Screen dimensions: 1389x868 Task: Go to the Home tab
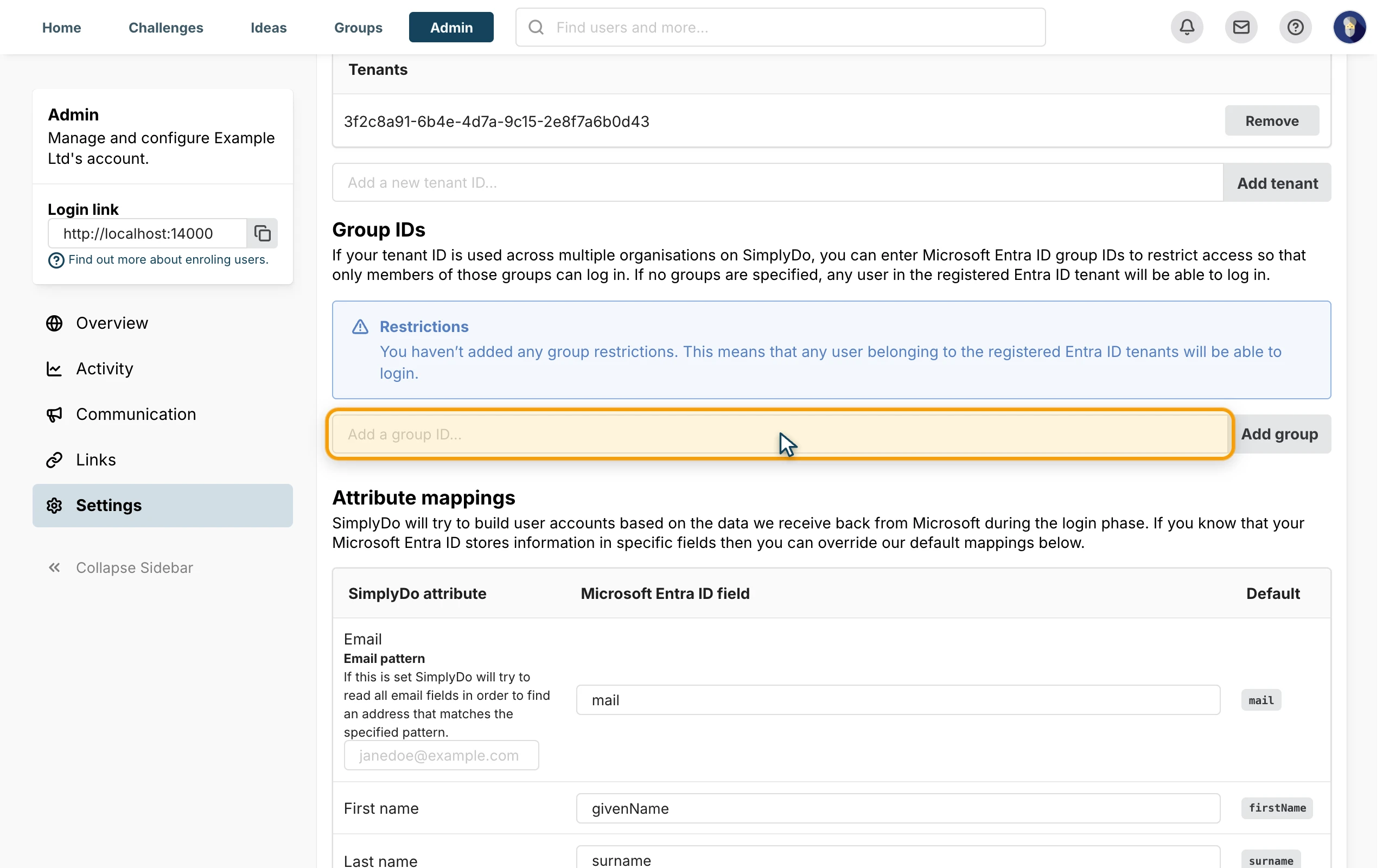pos(61,27)
